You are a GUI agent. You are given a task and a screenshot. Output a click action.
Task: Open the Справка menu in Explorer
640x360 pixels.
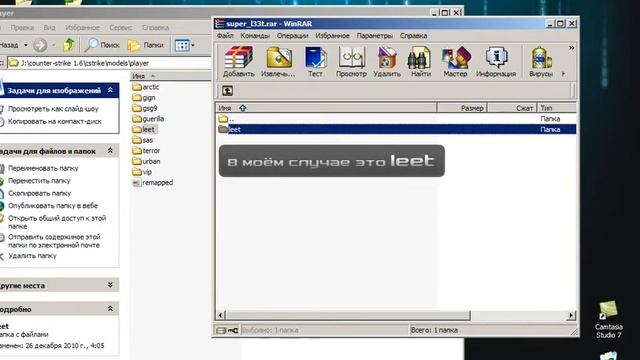(156, 27)
